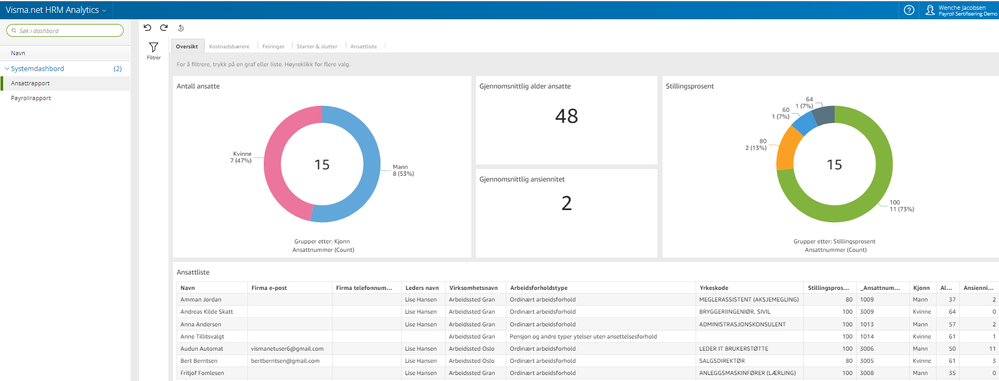
Task: Open the Feiringer tab
Action: 274,47
